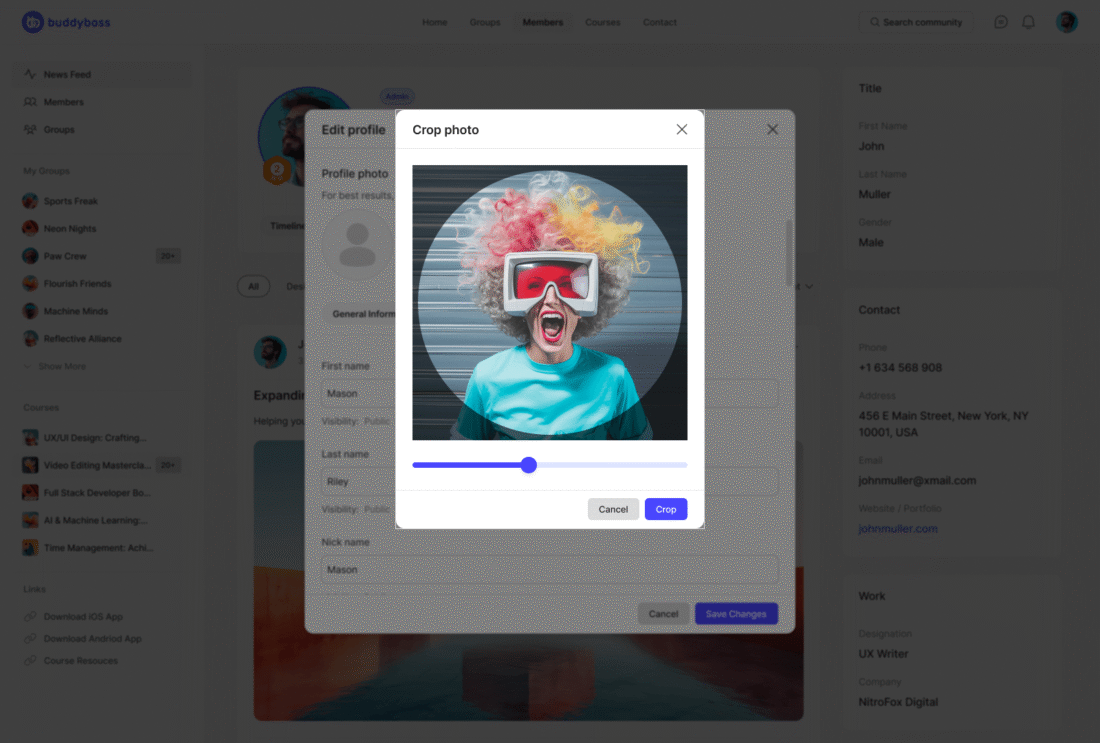Click the Save Changes button
Image resolution: width=1100 pixels, height=743 pixels.
[x=736, y=614]
